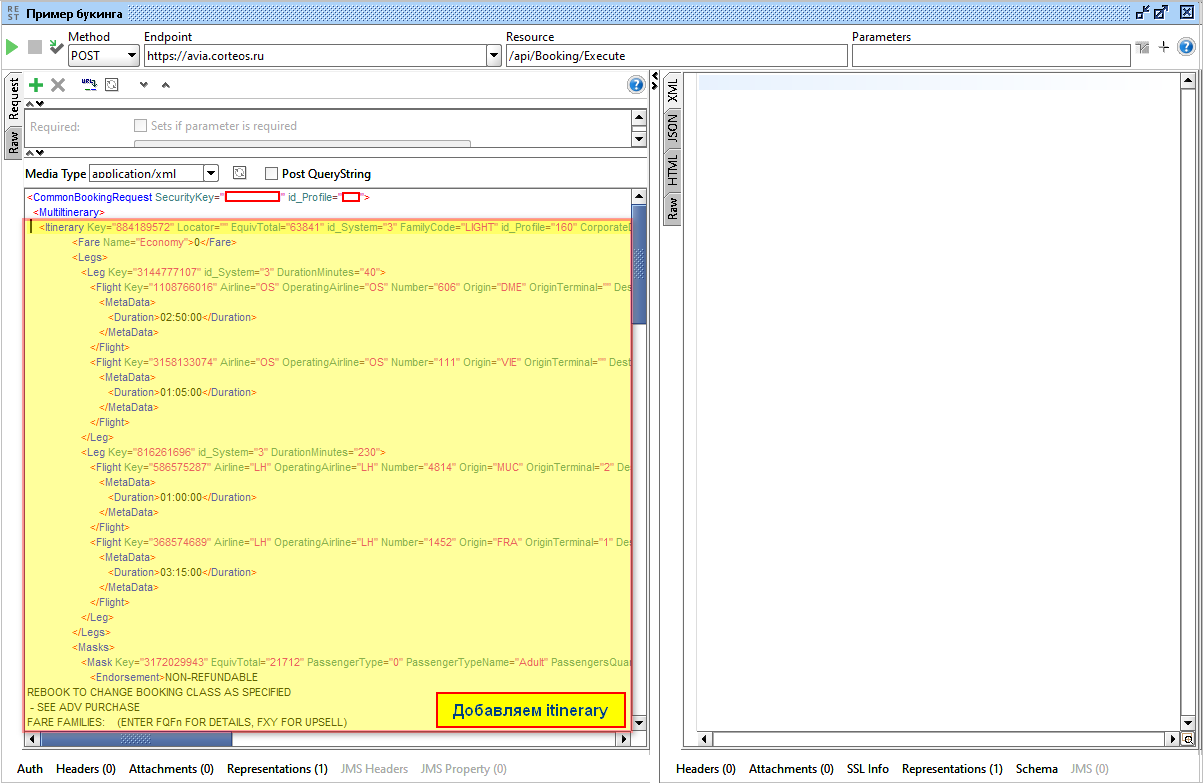1203x783 pixels.
Task: Click the X Remove parameter icon
Action: tap(58, 85)
